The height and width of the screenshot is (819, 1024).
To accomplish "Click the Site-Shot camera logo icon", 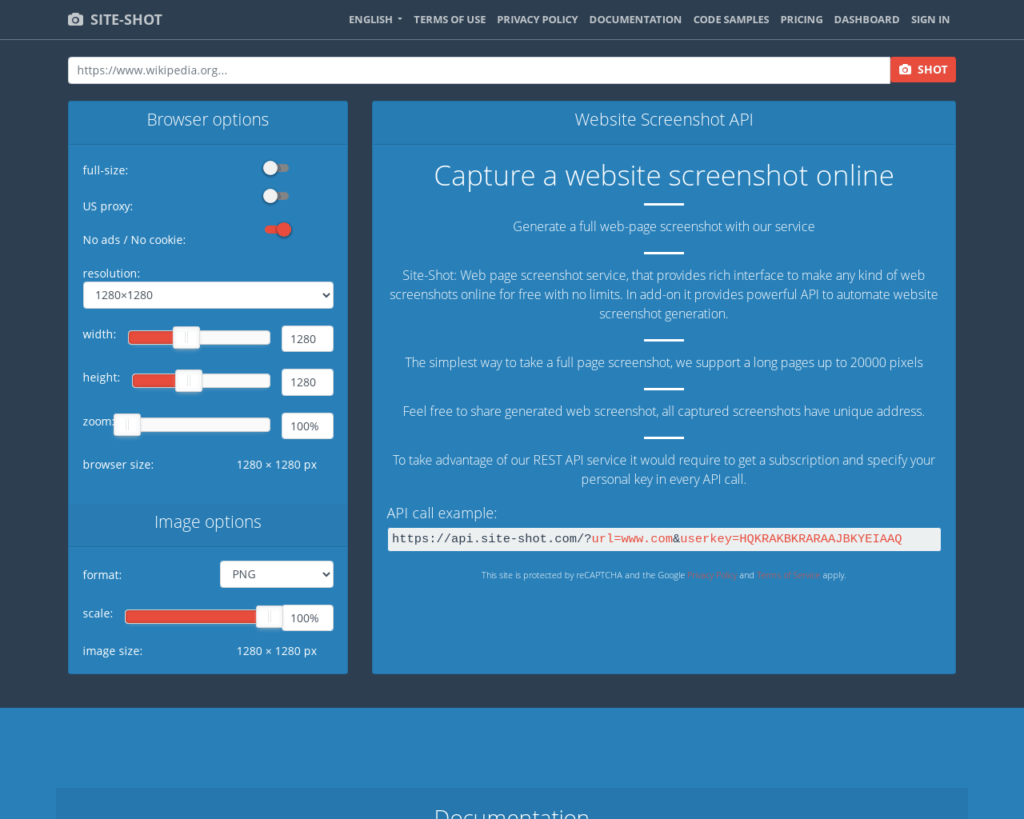I will (76, 19).
